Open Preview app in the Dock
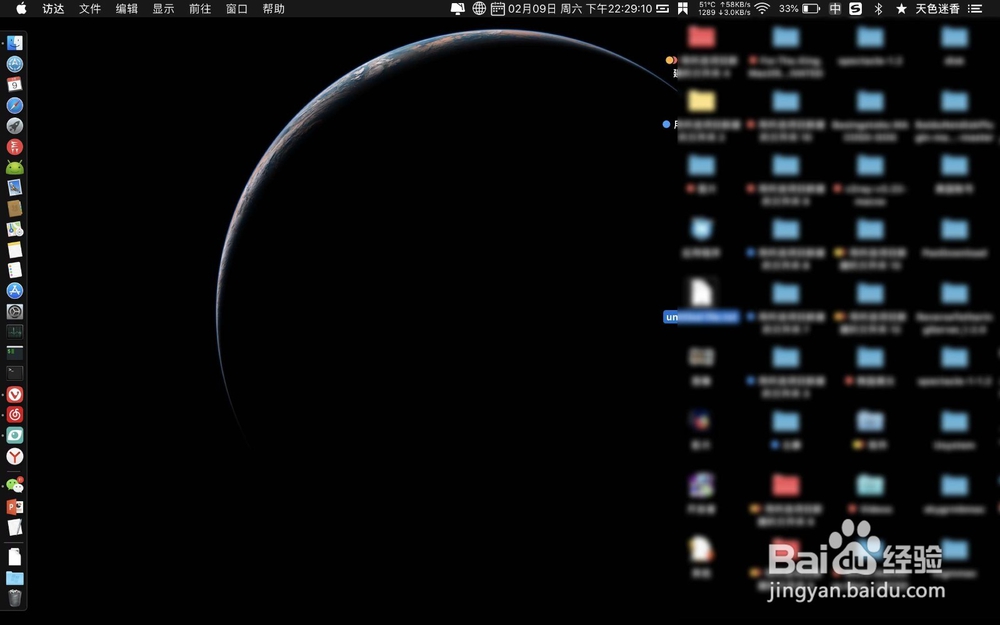Screen dimensions: 1000x625 pos(15,188)
